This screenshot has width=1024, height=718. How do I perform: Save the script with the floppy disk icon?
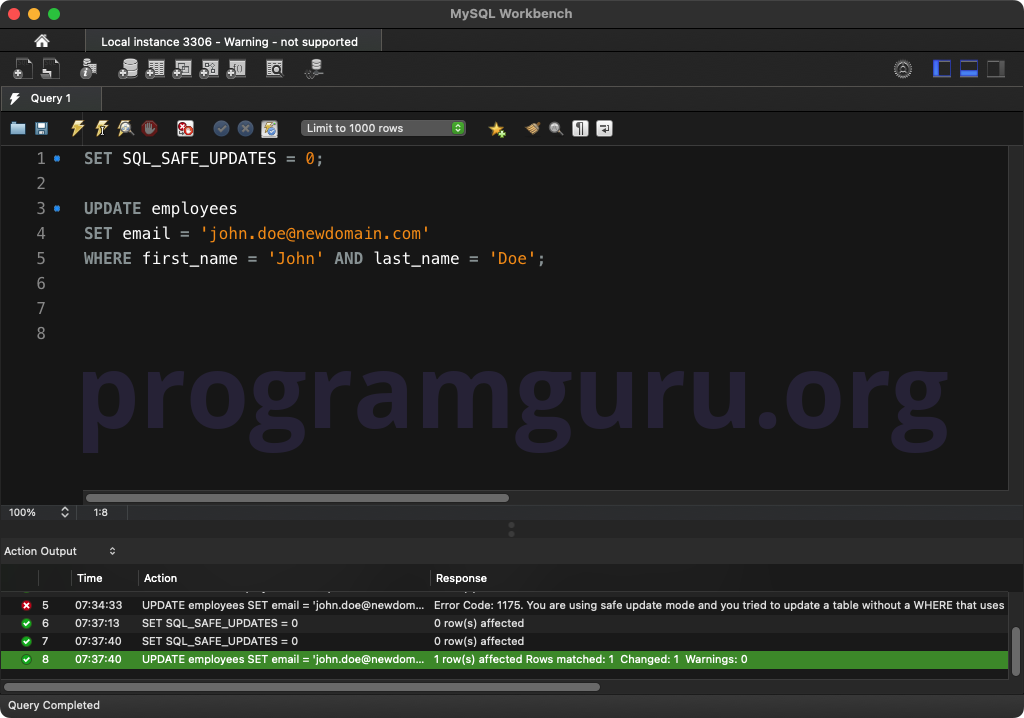click(x=41, y=128)
